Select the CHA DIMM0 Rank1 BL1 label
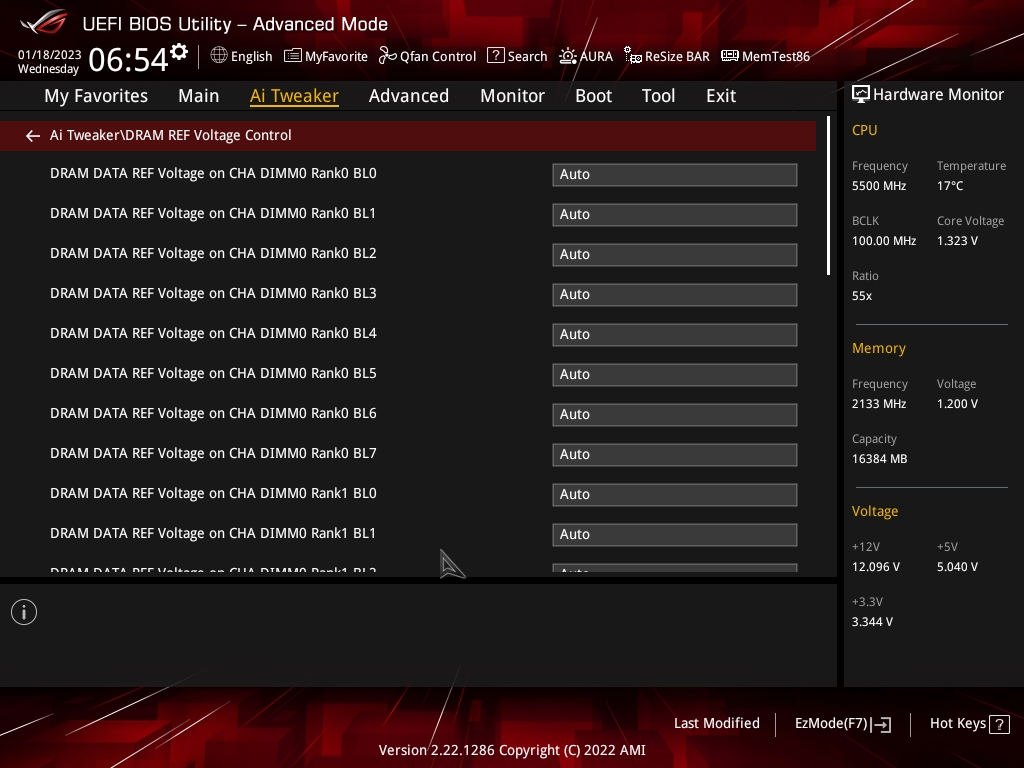The width and height of the screenshot is (1024, 768). tap(213, 534)
